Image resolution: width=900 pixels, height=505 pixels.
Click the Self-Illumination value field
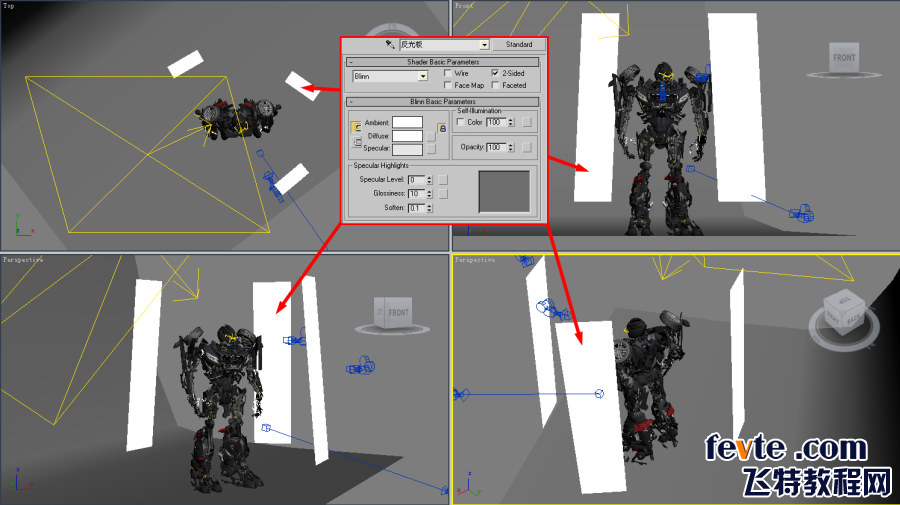496,122
